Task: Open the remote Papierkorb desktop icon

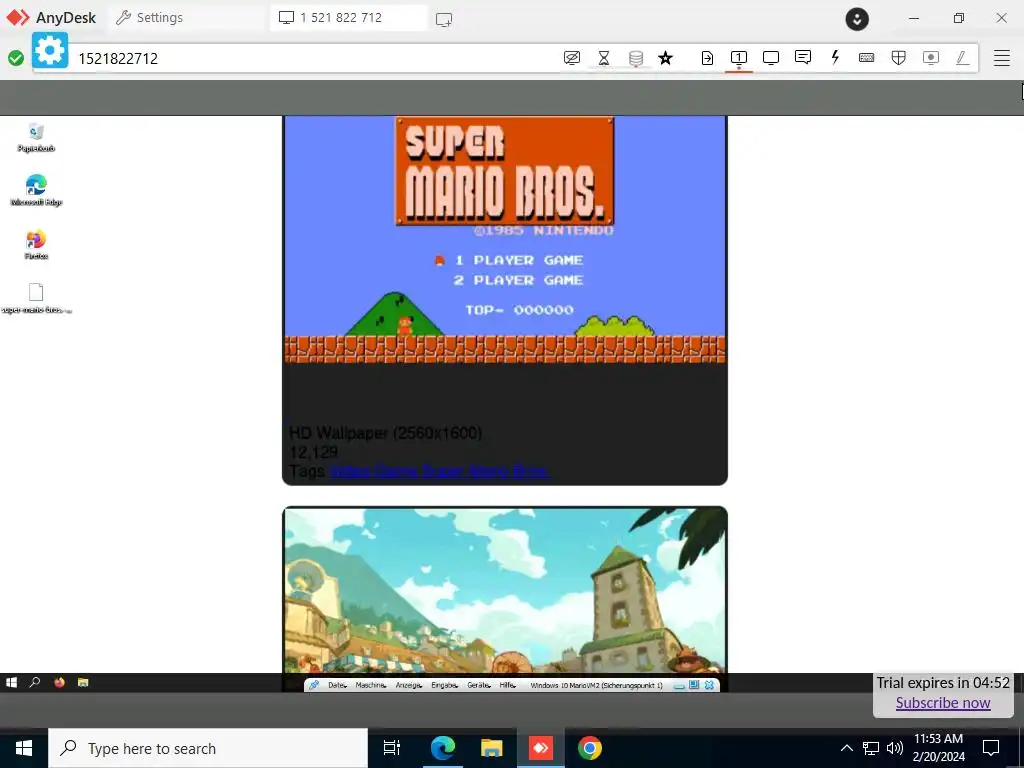Action: click(36, 138)
